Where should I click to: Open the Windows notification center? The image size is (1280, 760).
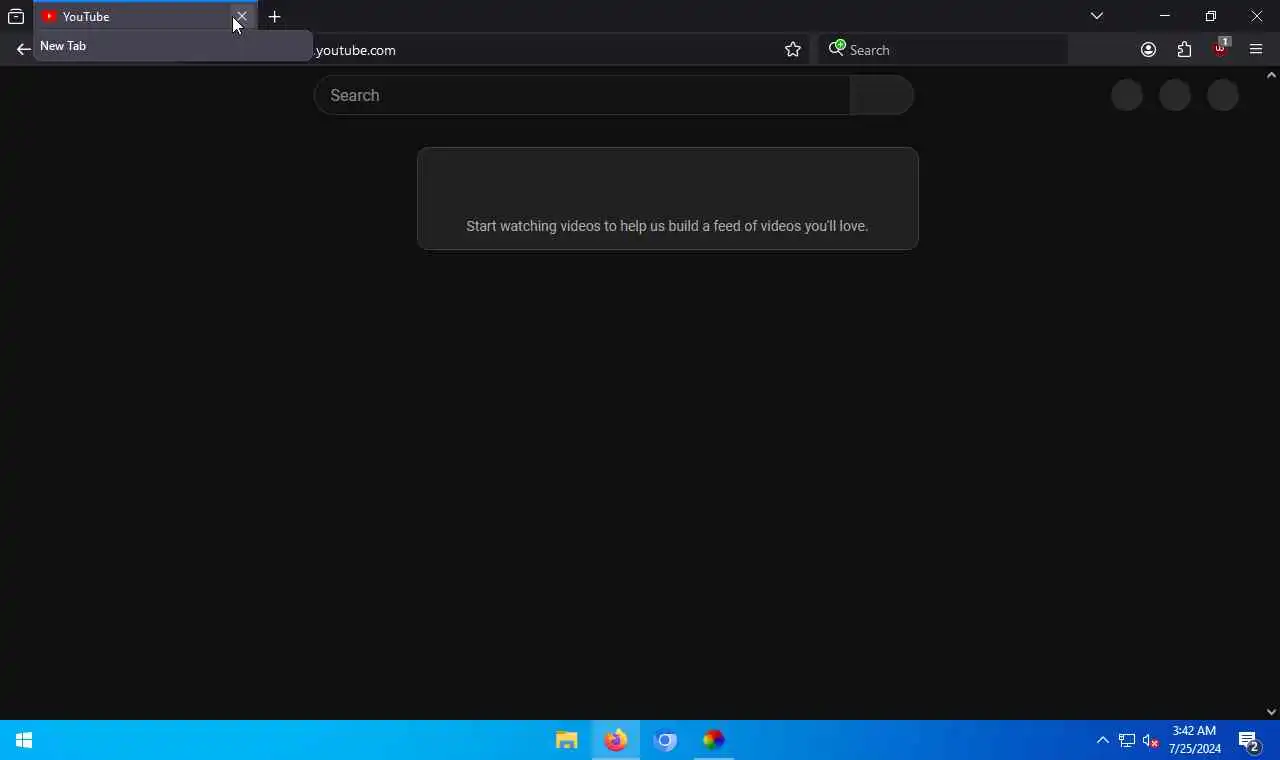tap(1248, 740)
